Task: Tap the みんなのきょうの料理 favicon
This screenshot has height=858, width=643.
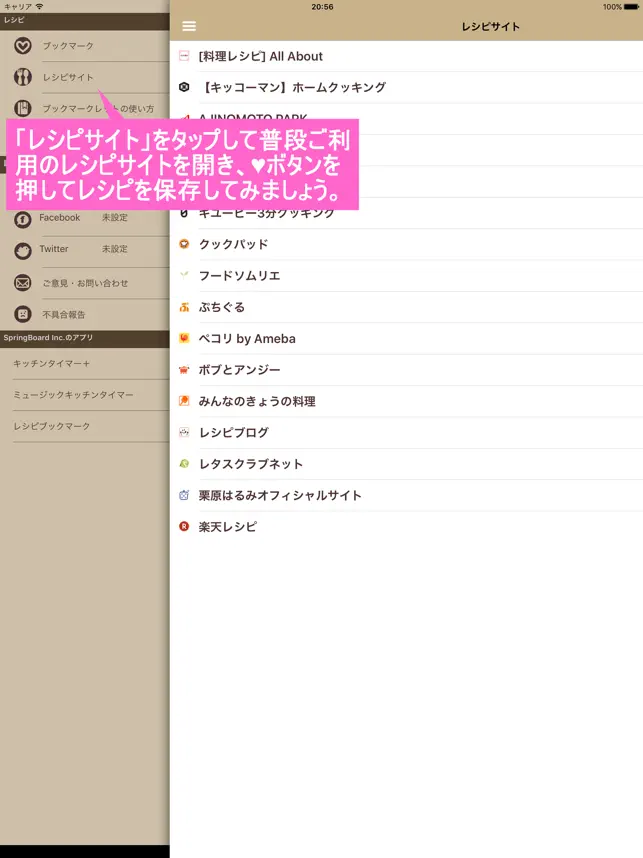Action: (x=184, y=401)
